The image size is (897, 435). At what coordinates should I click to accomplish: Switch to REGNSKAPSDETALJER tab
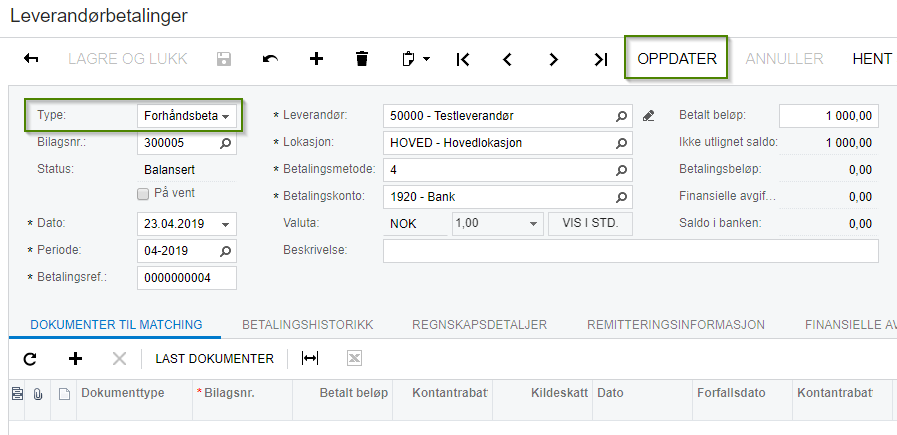[x=479, y=325]
